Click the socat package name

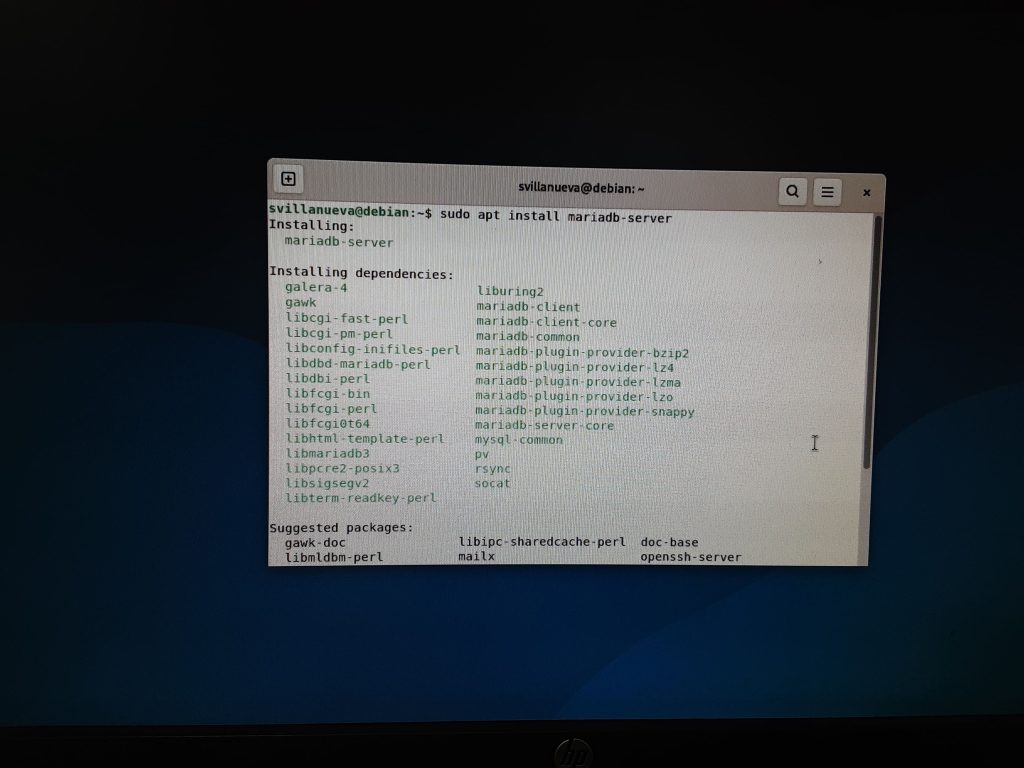click(492, 484)
